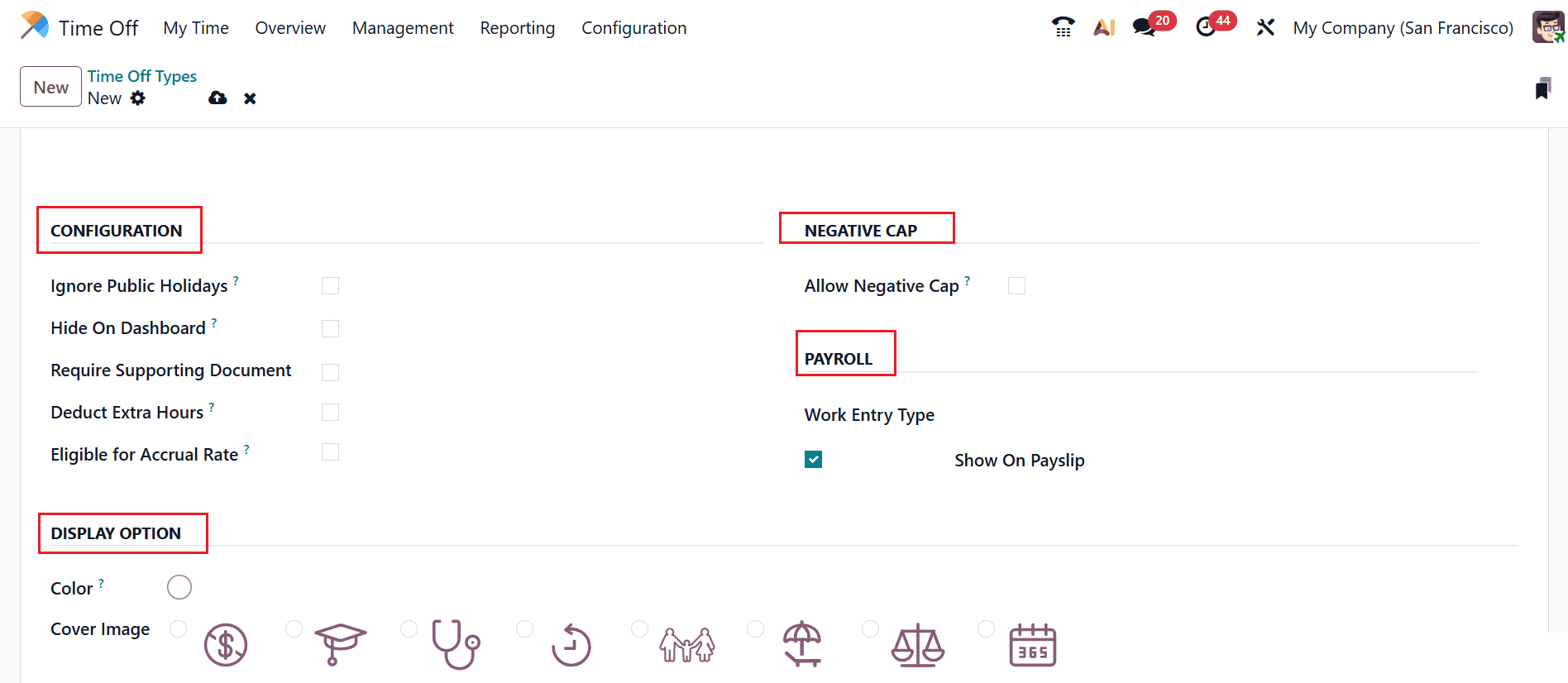
Task: Open the Overview menu
Action: (x=290, y=28)
